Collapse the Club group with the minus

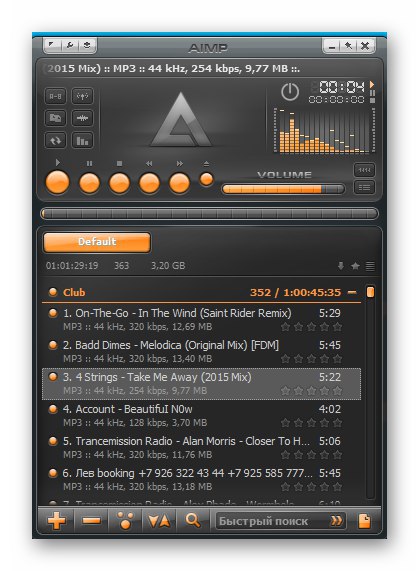pyautogui.click(x=352, y=292)
